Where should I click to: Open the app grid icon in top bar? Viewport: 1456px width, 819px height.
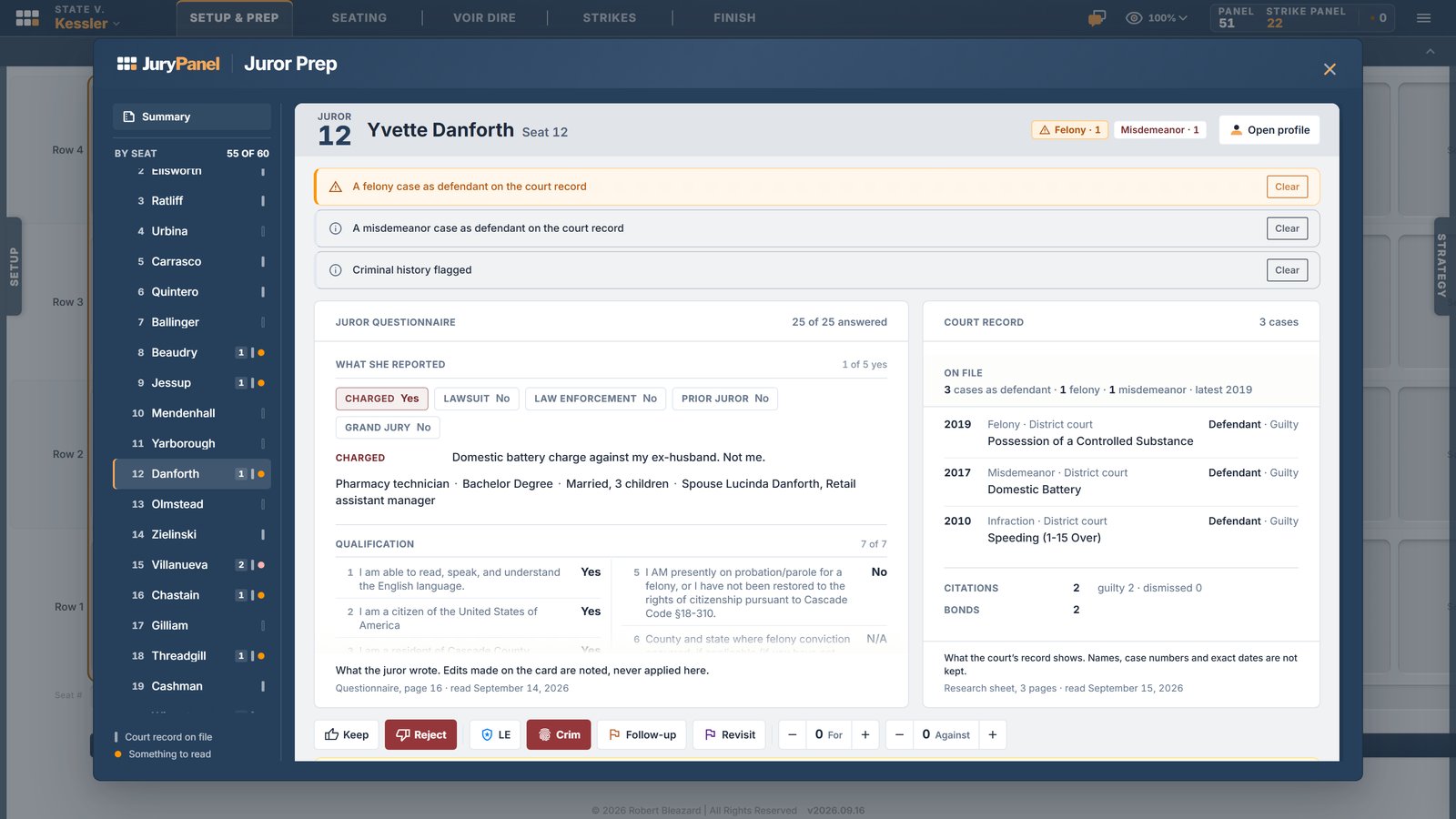click(x=27, y=17)
